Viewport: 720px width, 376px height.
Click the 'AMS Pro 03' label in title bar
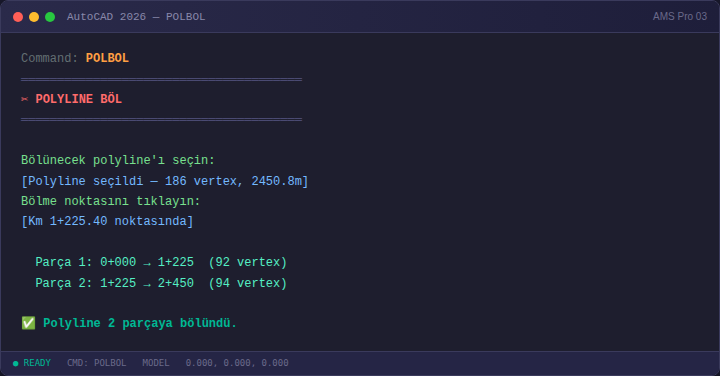point(680,17)
